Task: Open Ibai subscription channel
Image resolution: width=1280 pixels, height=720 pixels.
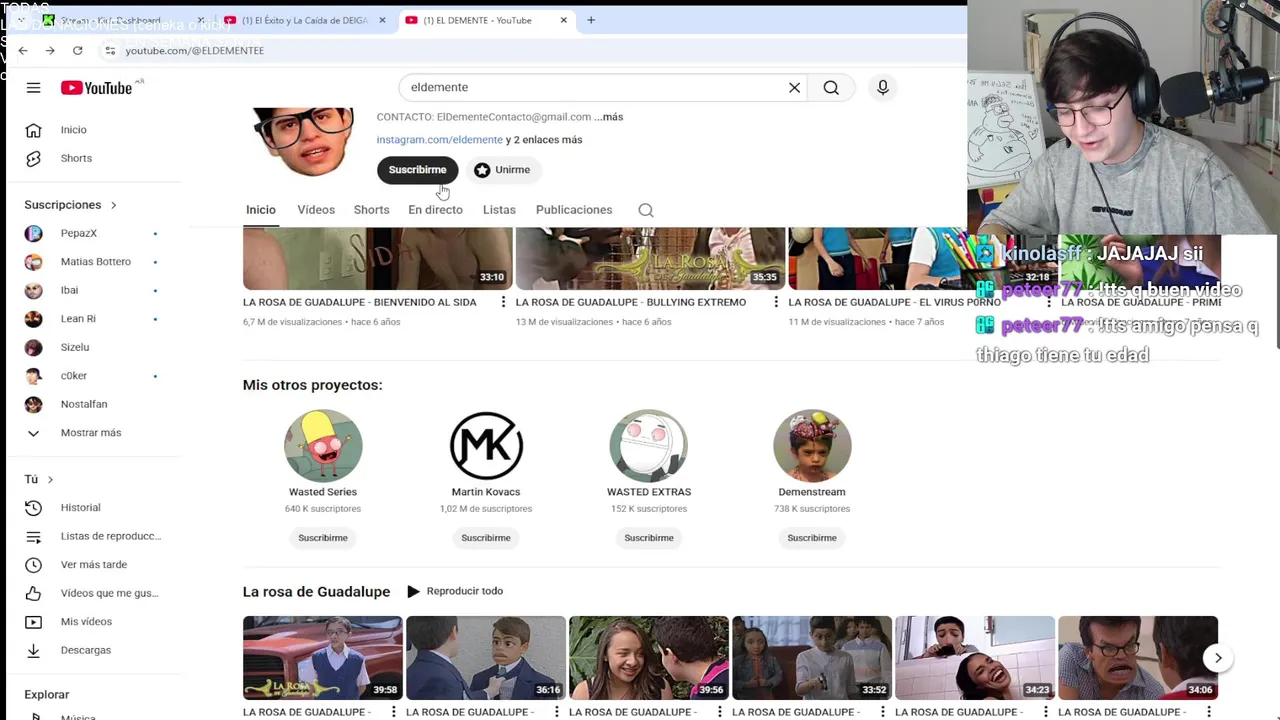Action: pyautogui.click(x=69, y=290)
